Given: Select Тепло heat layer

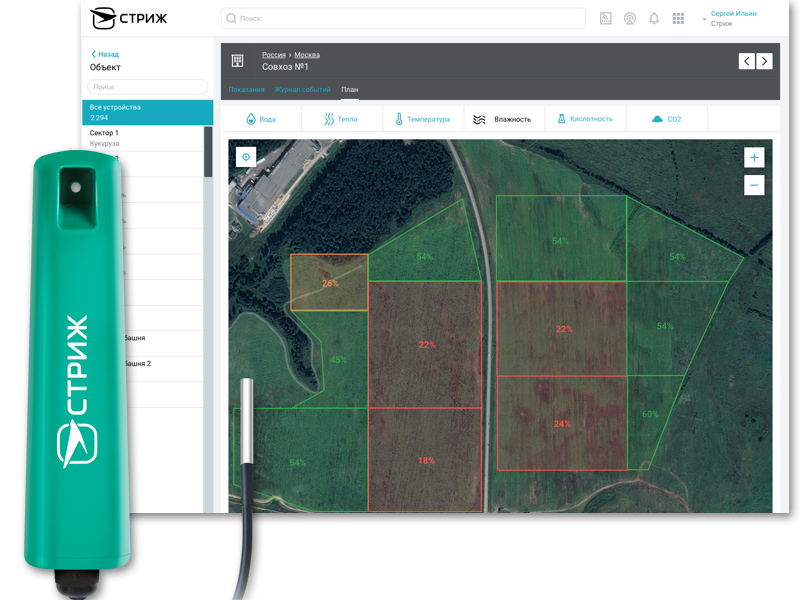Looking at the screenshot, I should [341, 119].
